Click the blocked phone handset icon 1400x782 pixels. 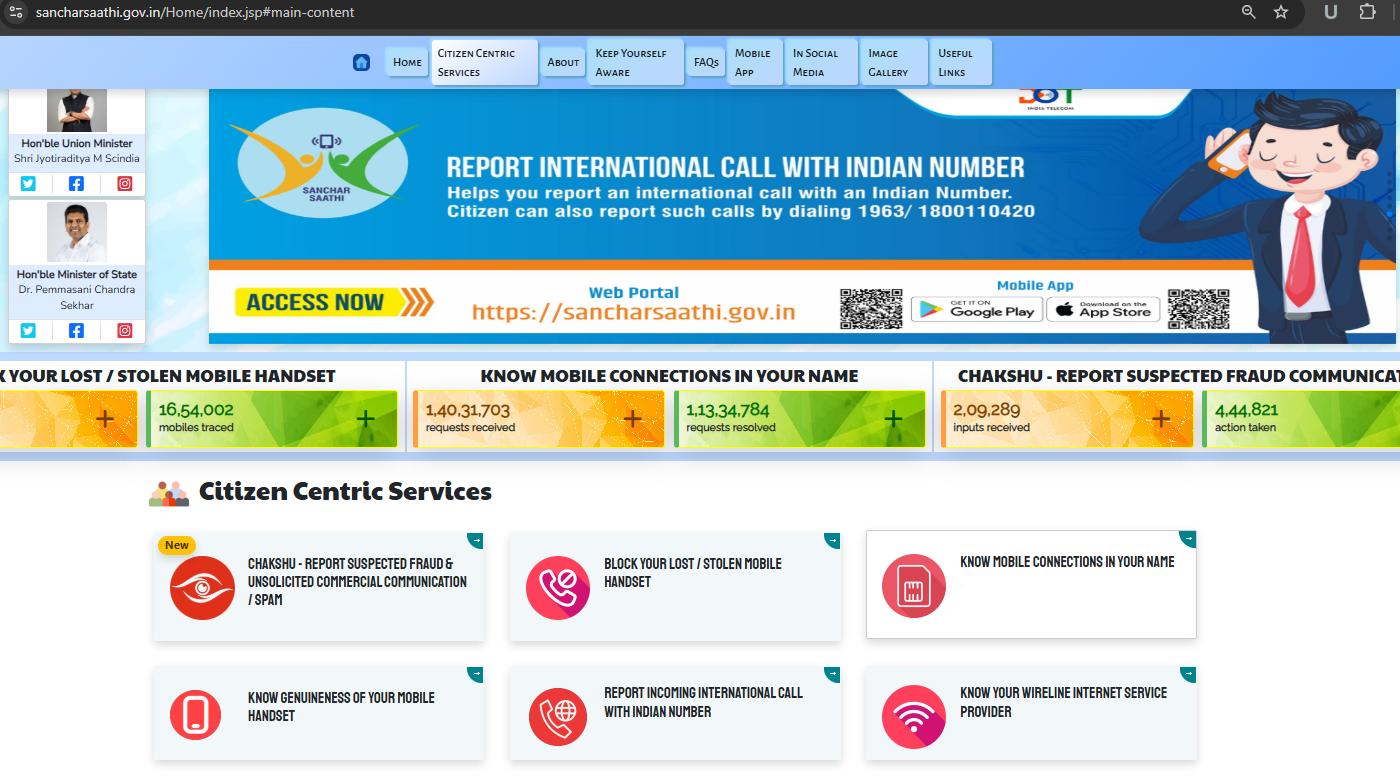(557, 588)
